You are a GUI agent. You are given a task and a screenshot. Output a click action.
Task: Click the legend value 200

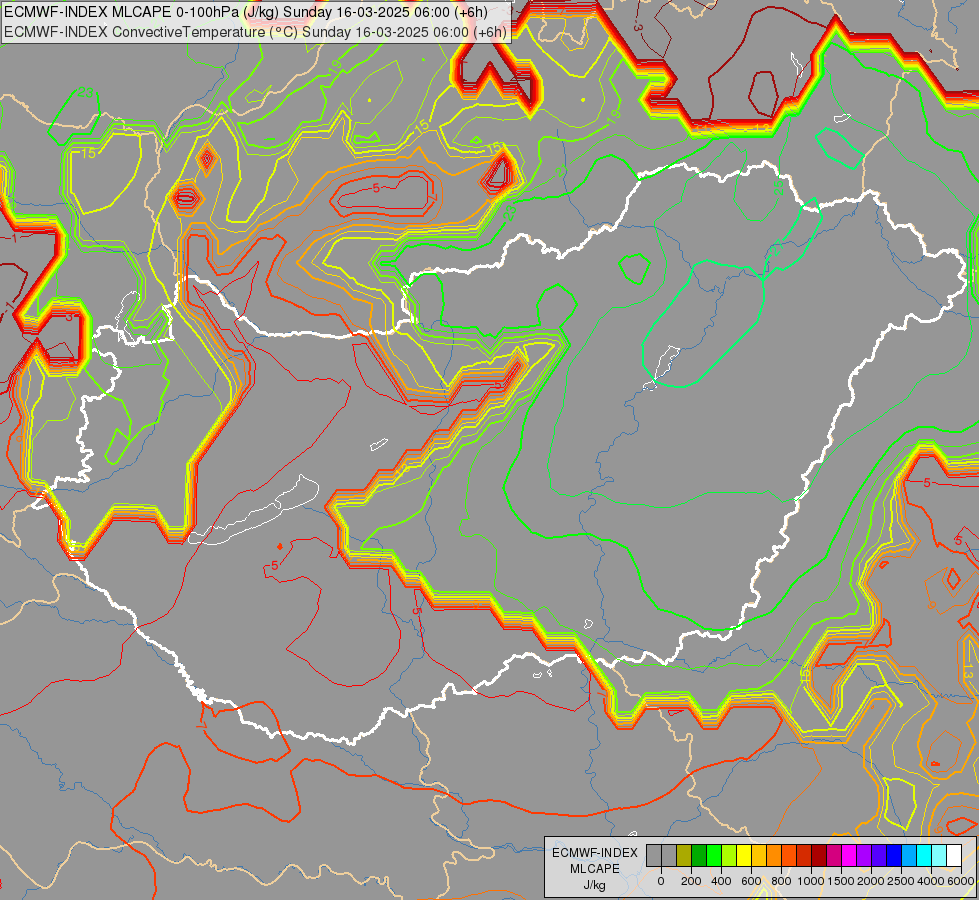tap(691, 881)
